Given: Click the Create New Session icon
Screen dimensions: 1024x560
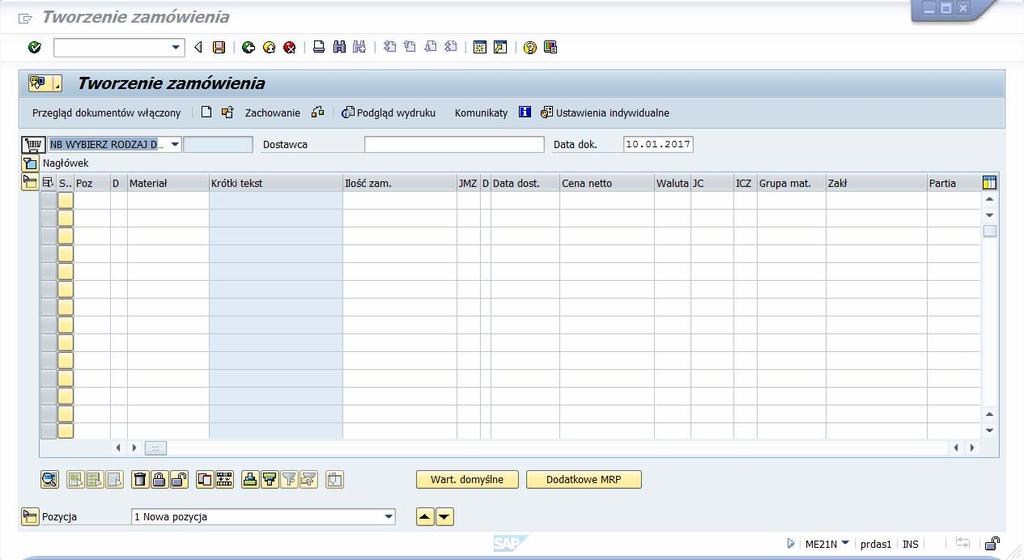Looking at the screenshot, I should (x=480, y=47).
